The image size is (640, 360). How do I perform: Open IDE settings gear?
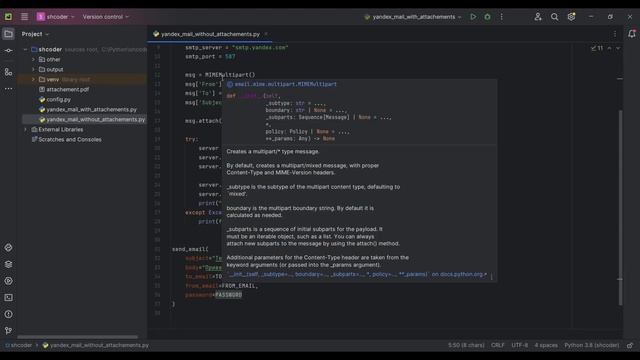point(571,17)
